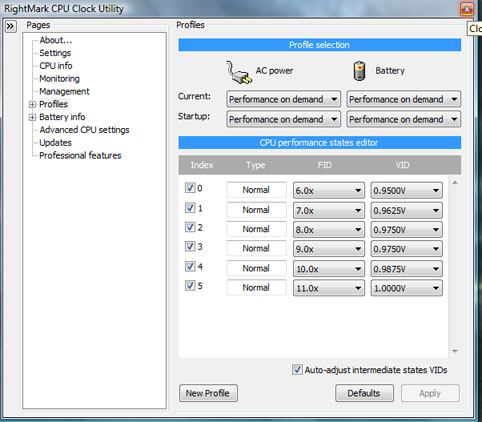Click the Type field for index 2
Viewport: 482px width, 422px height.
coord(256,229)
